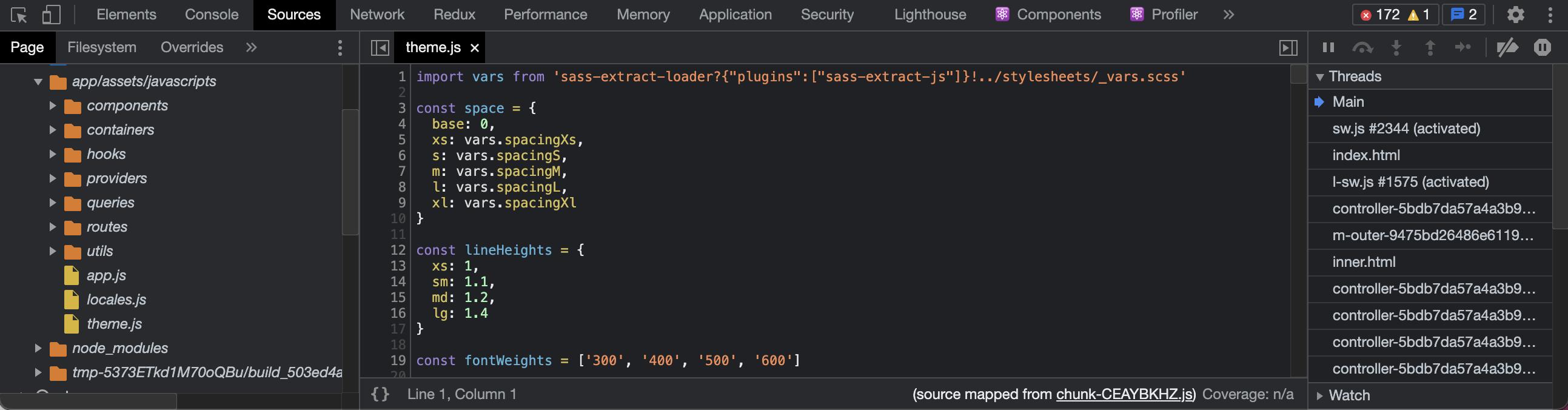This screenshot has height=410, width=1568.
Task: Expand the node_modules folder
Action: point(38,348)
